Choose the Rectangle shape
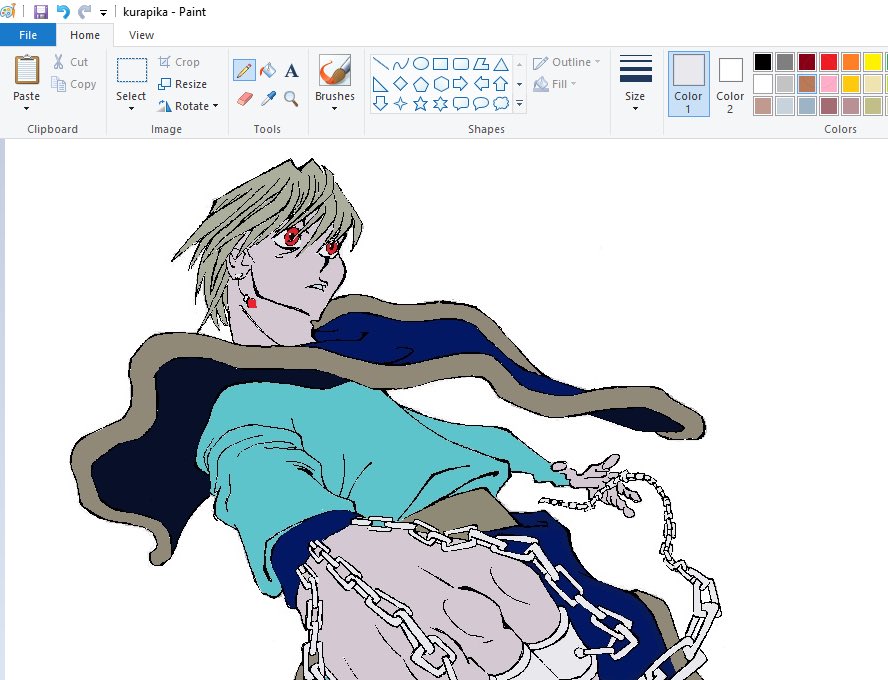This screenshot has height=680, width=888. [x=440, y=63]
